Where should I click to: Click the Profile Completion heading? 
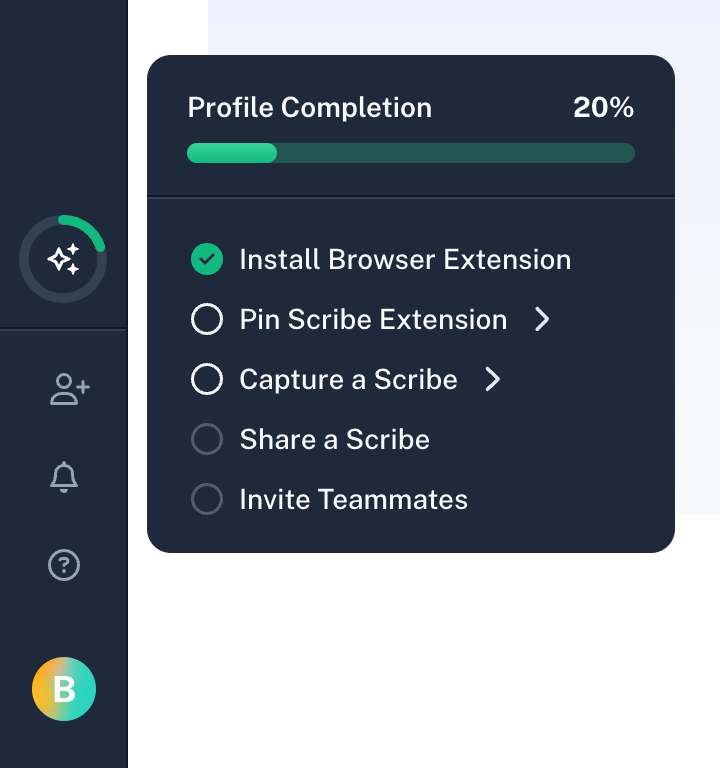pos(310,108)
